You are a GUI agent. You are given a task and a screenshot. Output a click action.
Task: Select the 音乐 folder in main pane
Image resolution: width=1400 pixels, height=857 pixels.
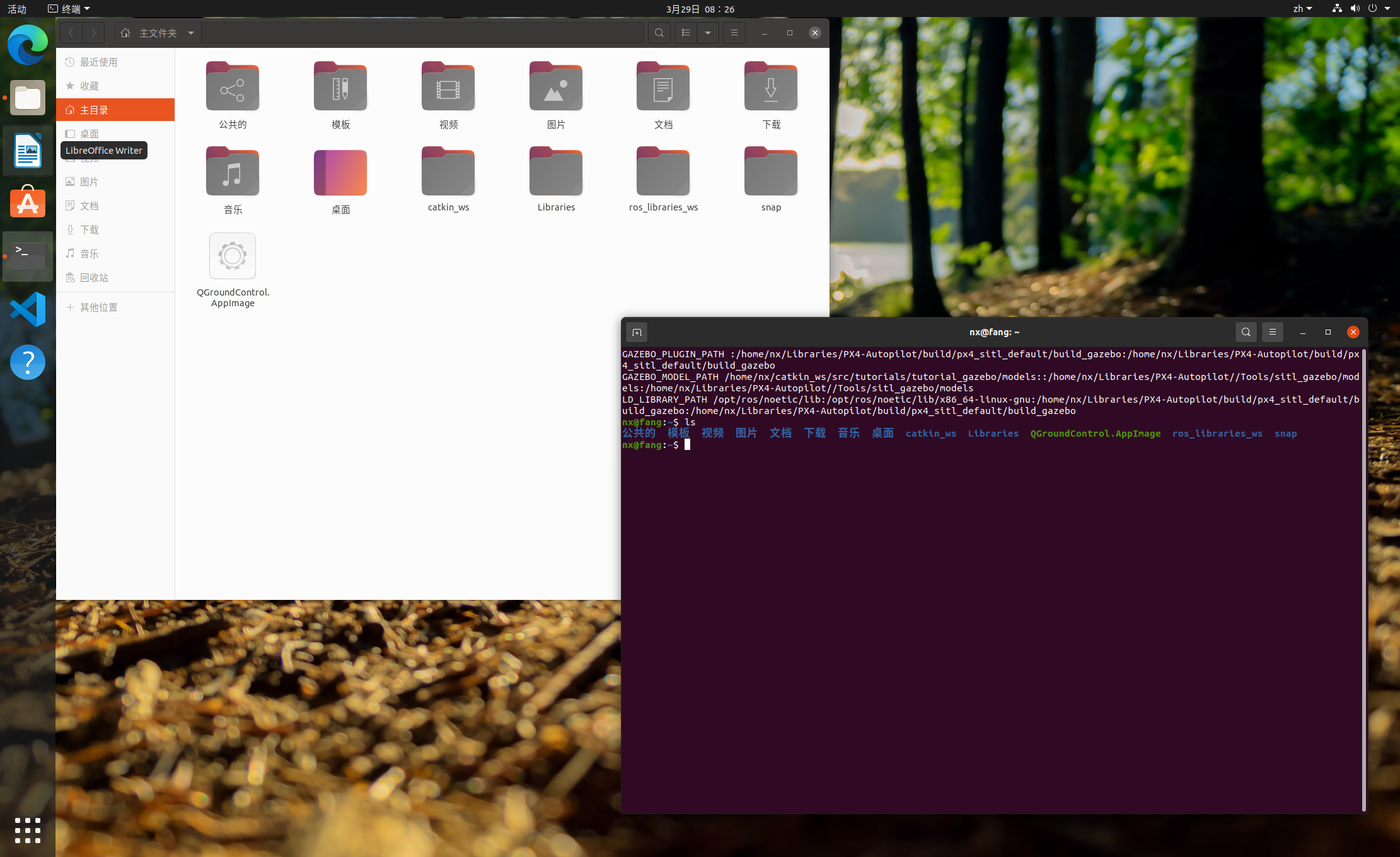tap(233, 180)
